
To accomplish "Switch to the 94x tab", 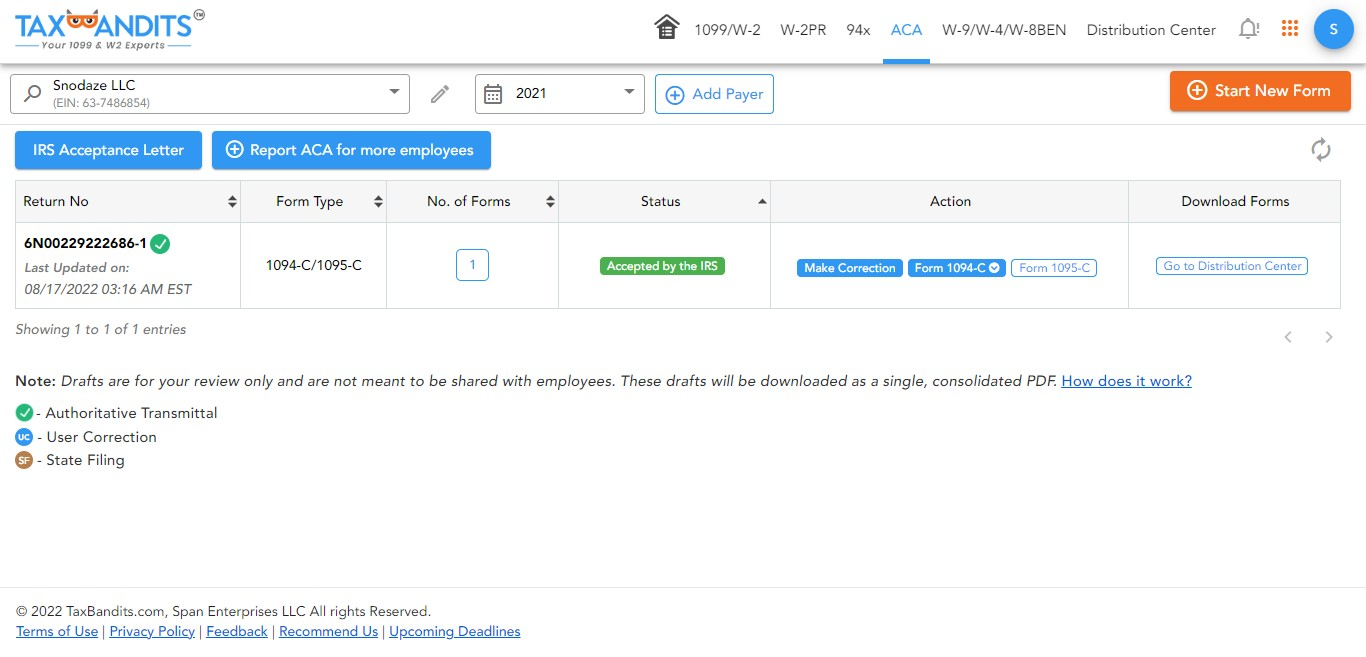I will click(x=858, y=30).
